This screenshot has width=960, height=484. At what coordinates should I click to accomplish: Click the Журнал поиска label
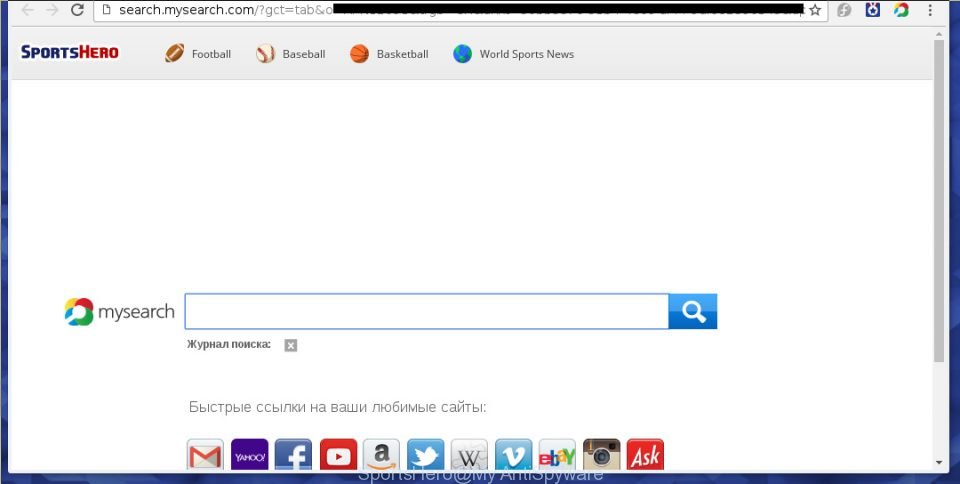pyautogui.click(x=229, y=344)
